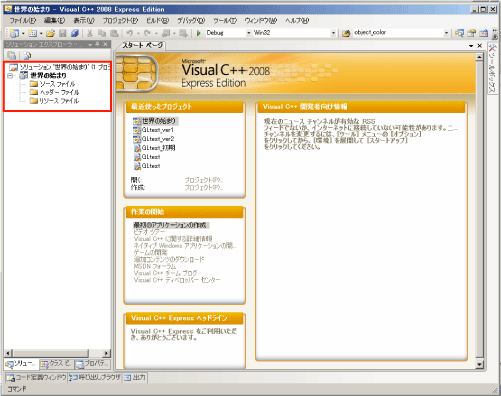Open the プロジェクト(P) menu
The width and height of the screenshot is (501, 396).
[x=120, y=21]
